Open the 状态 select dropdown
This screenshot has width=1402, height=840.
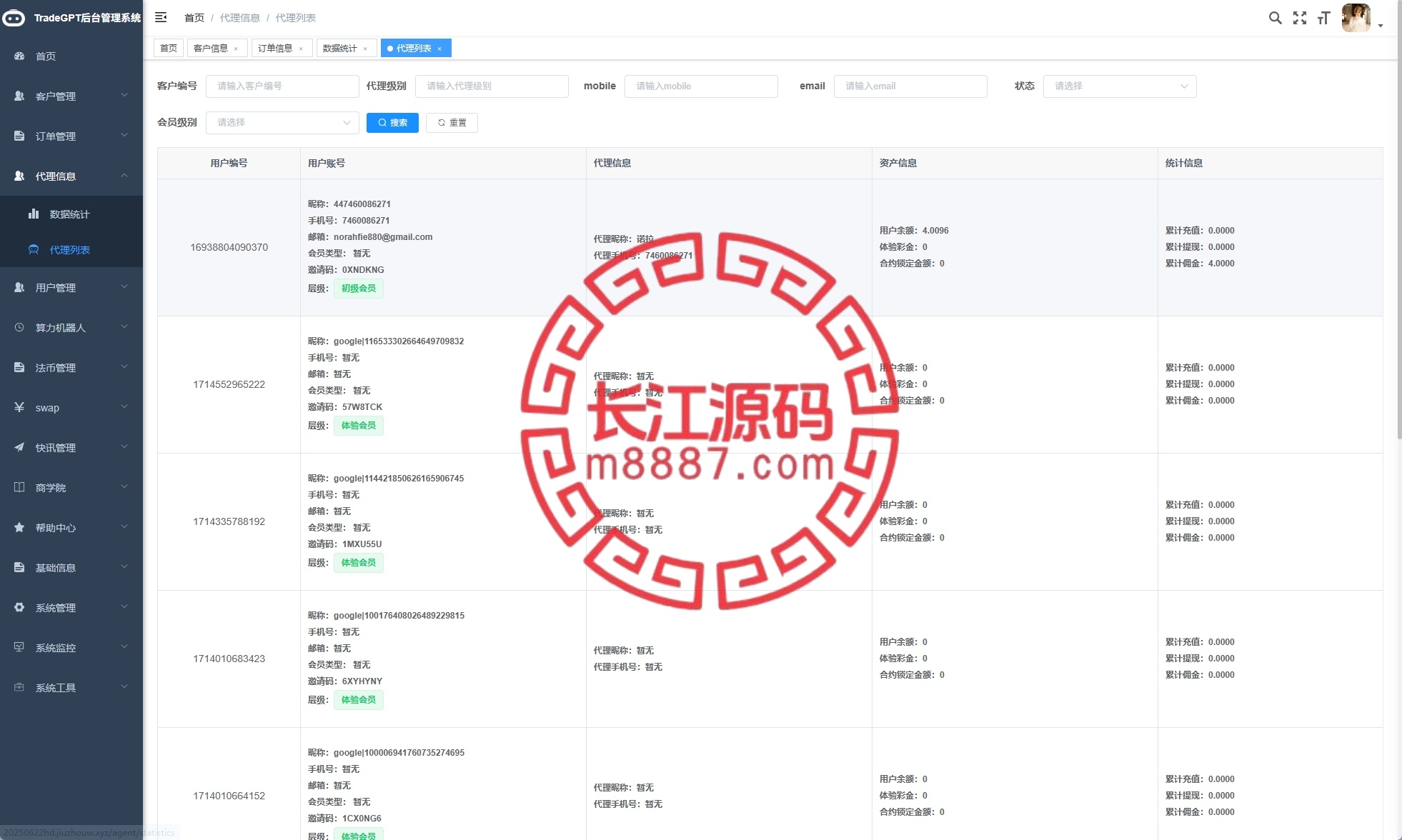pyautogui.click(x=1120, y=86)
